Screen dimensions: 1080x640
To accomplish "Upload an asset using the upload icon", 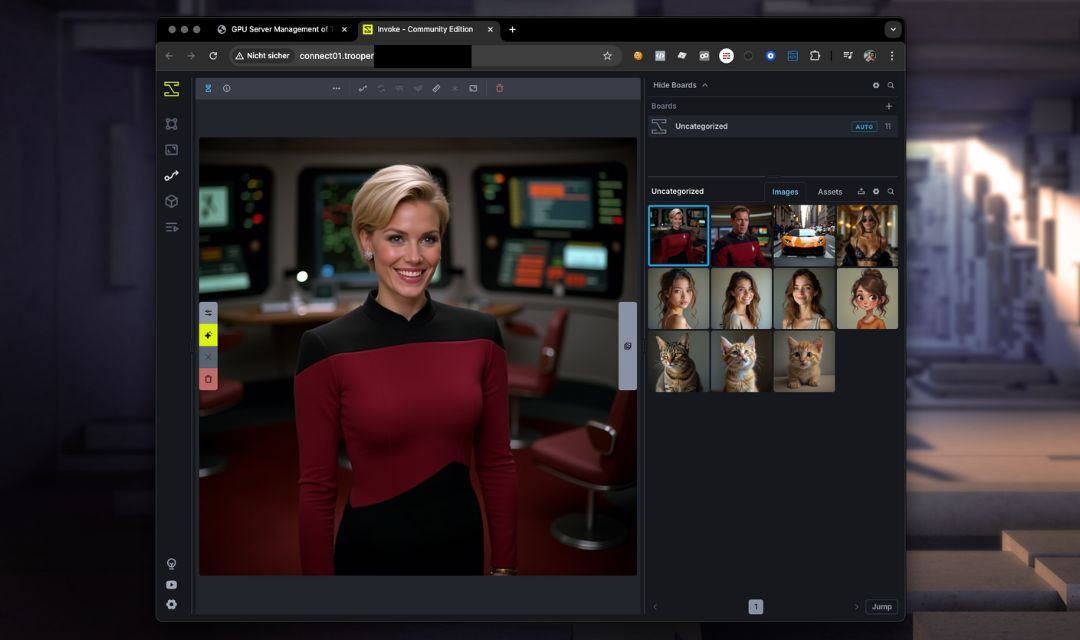I will [861, 191].
